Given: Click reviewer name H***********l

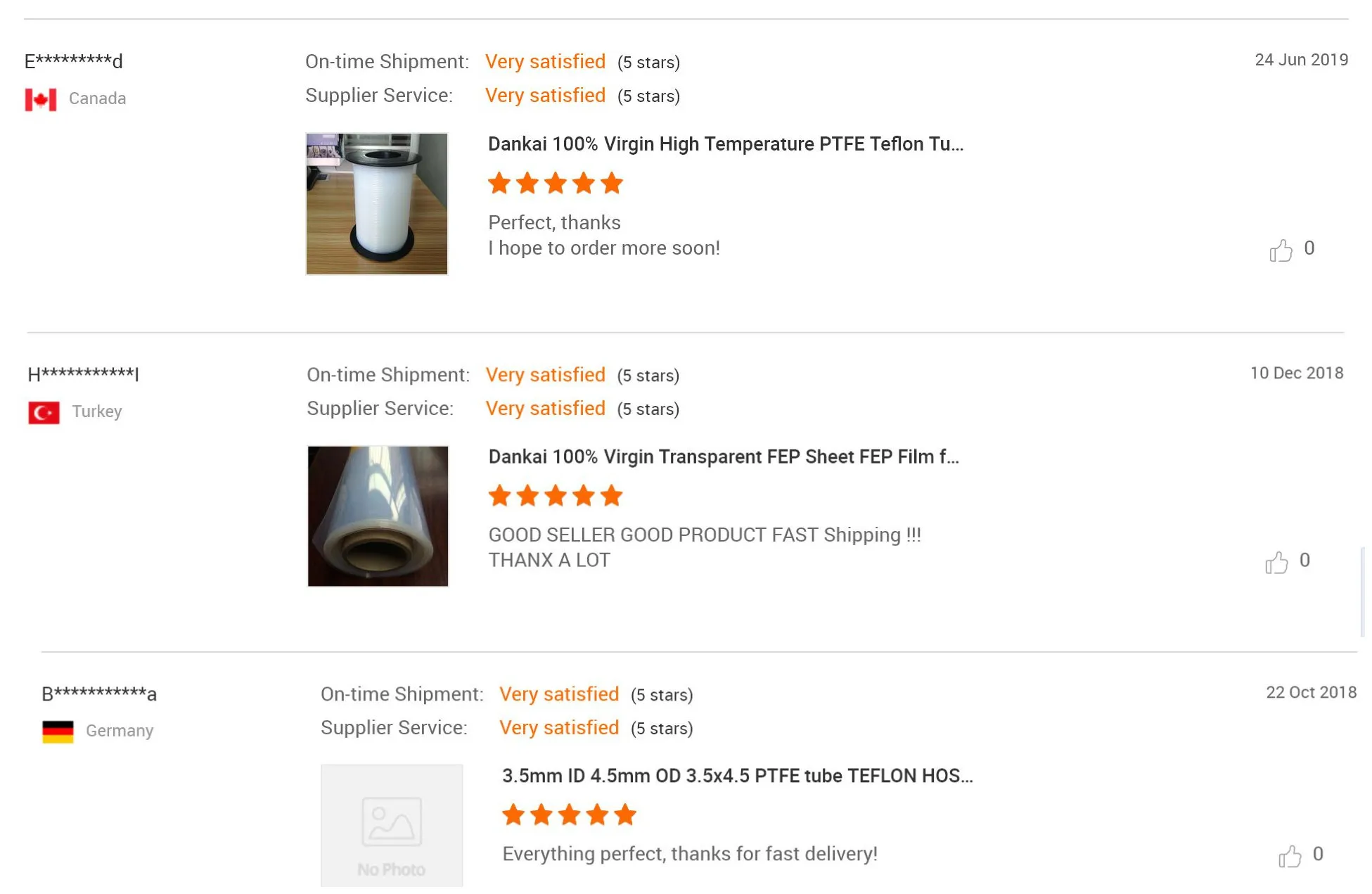Looking at the screenshot, I should 83,374.
